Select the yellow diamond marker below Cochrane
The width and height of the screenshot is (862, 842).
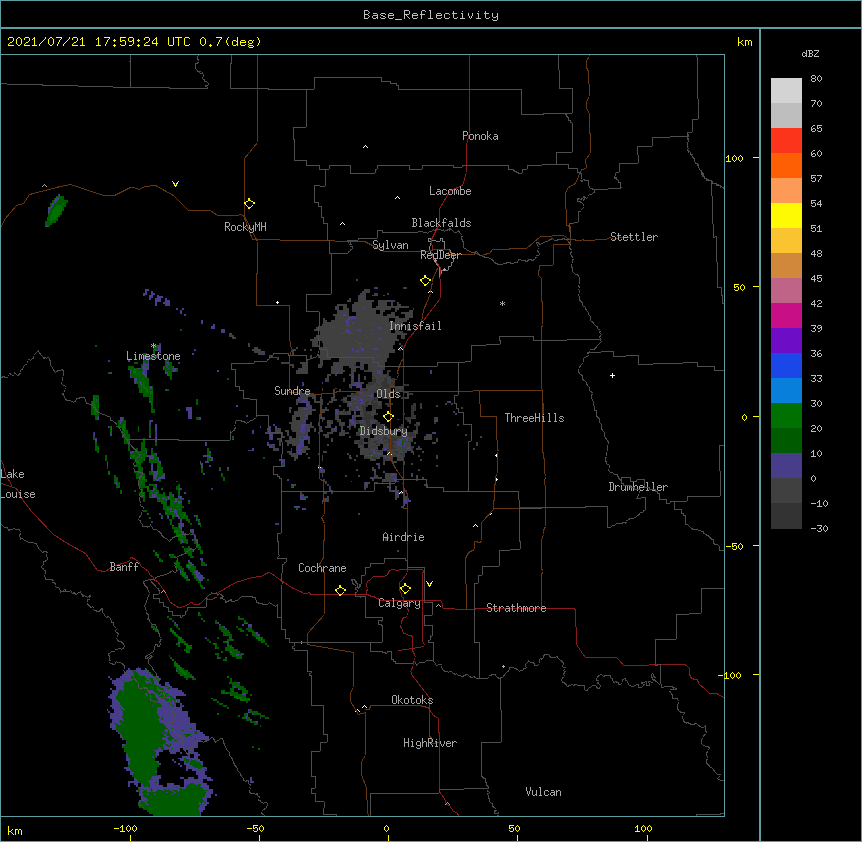point(340,590)
